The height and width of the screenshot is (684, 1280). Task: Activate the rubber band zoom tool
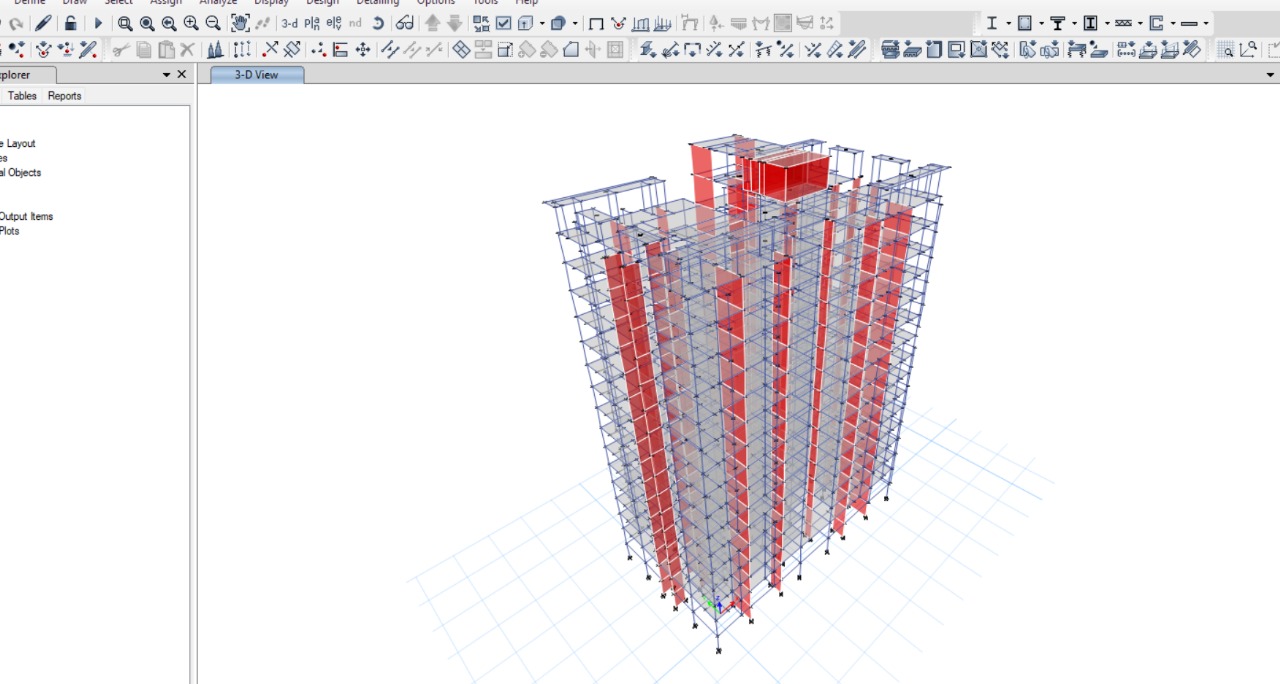[x=125, y=23]
